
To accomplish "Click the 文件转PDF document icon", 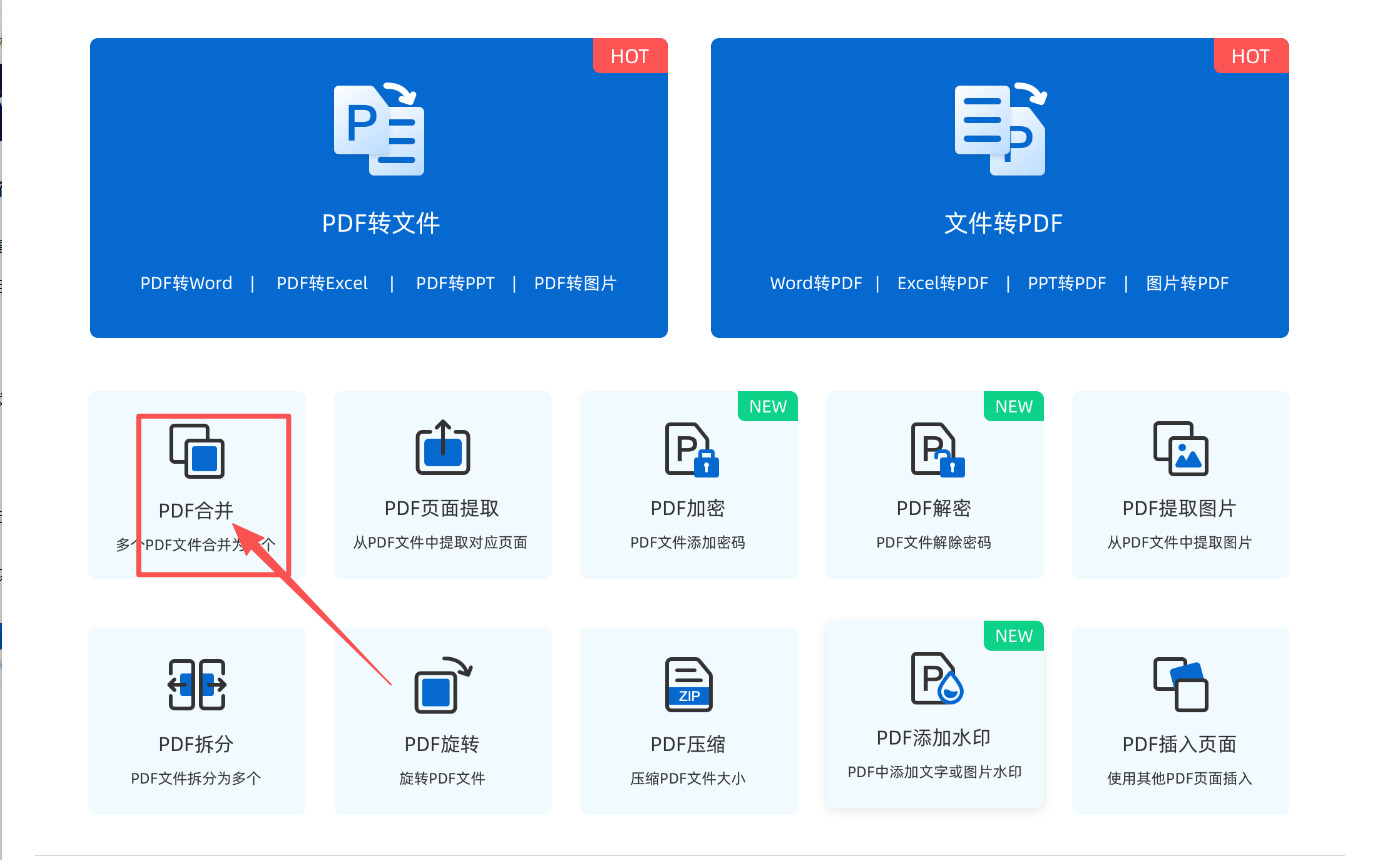I will point(1000,130).
